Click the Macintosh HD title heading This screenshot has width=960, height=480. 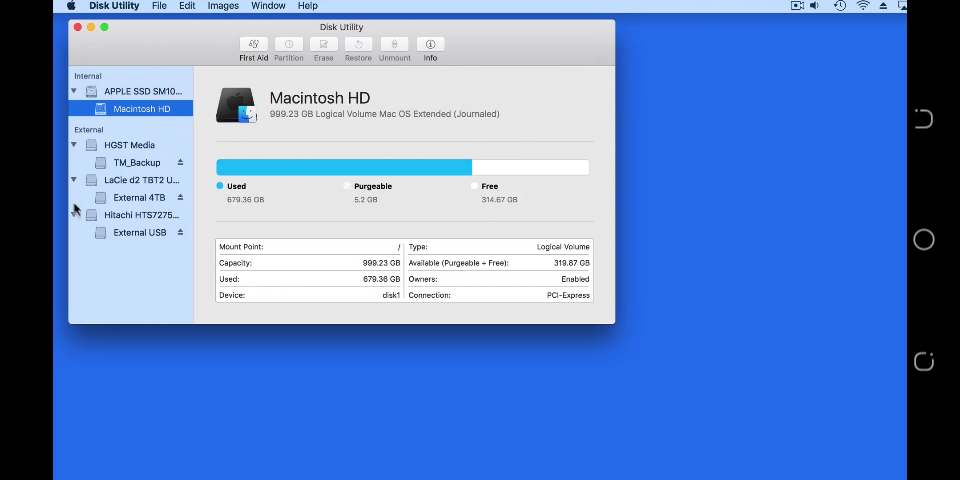point(320,98)
